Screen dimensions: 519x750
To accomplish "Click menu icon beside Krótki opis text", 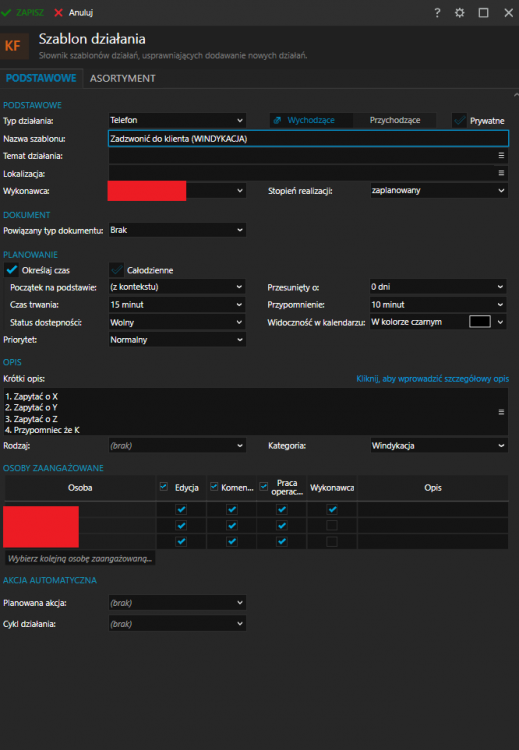I will coord(501,412).
